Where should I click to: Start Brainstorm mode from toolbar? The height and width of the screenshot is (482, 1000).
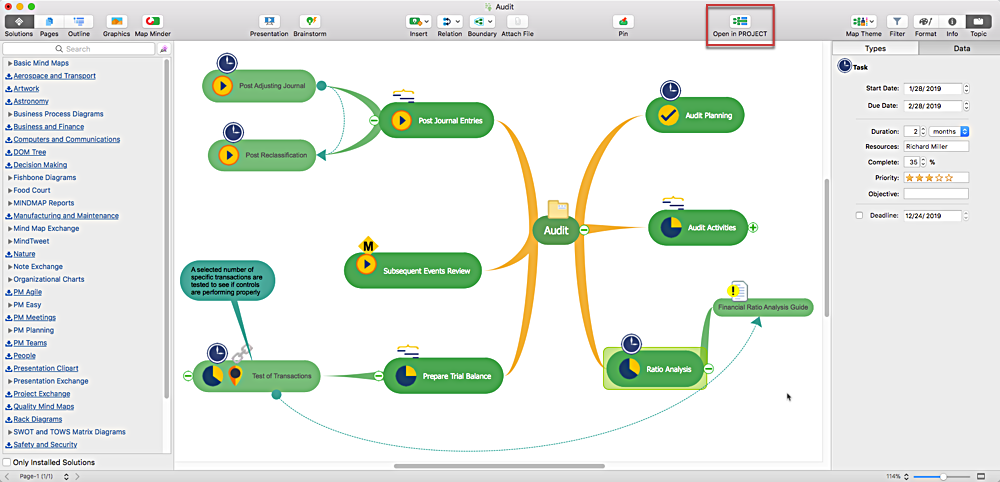tap(312, 21)
